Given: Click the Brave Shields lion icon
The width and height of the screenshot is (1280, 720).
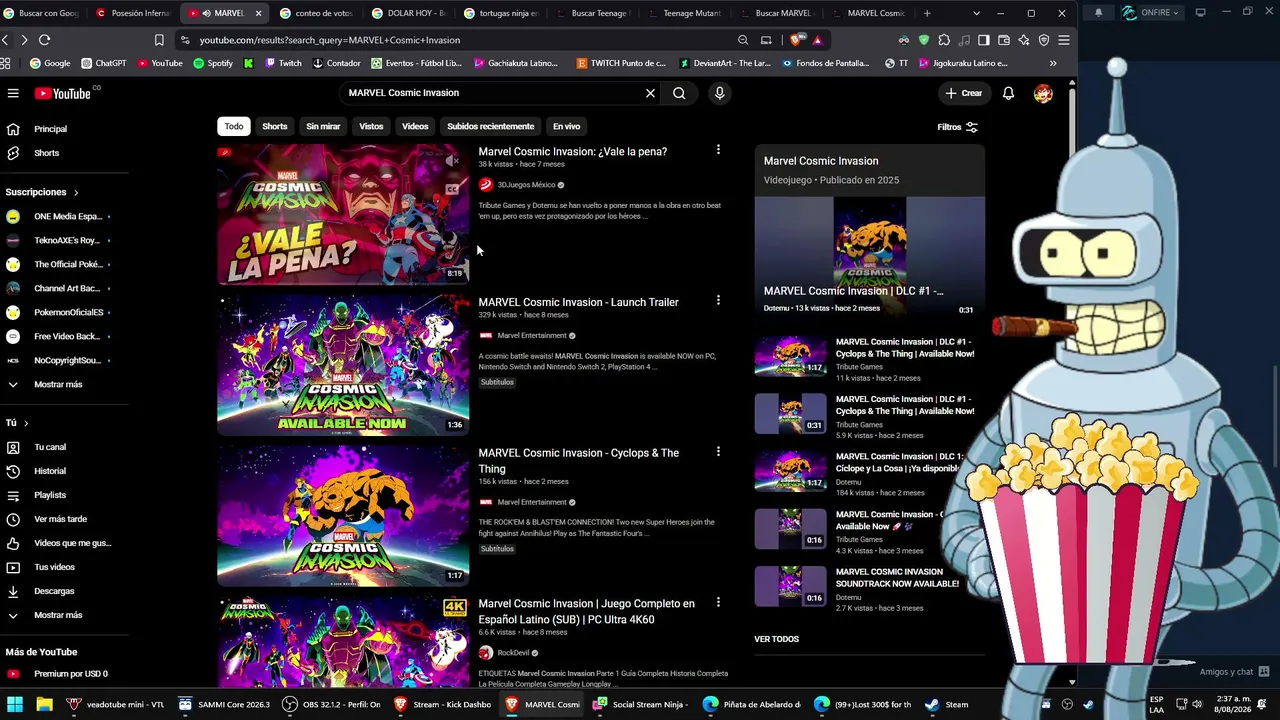Looking at the screenshot, I should click(794, 40).
